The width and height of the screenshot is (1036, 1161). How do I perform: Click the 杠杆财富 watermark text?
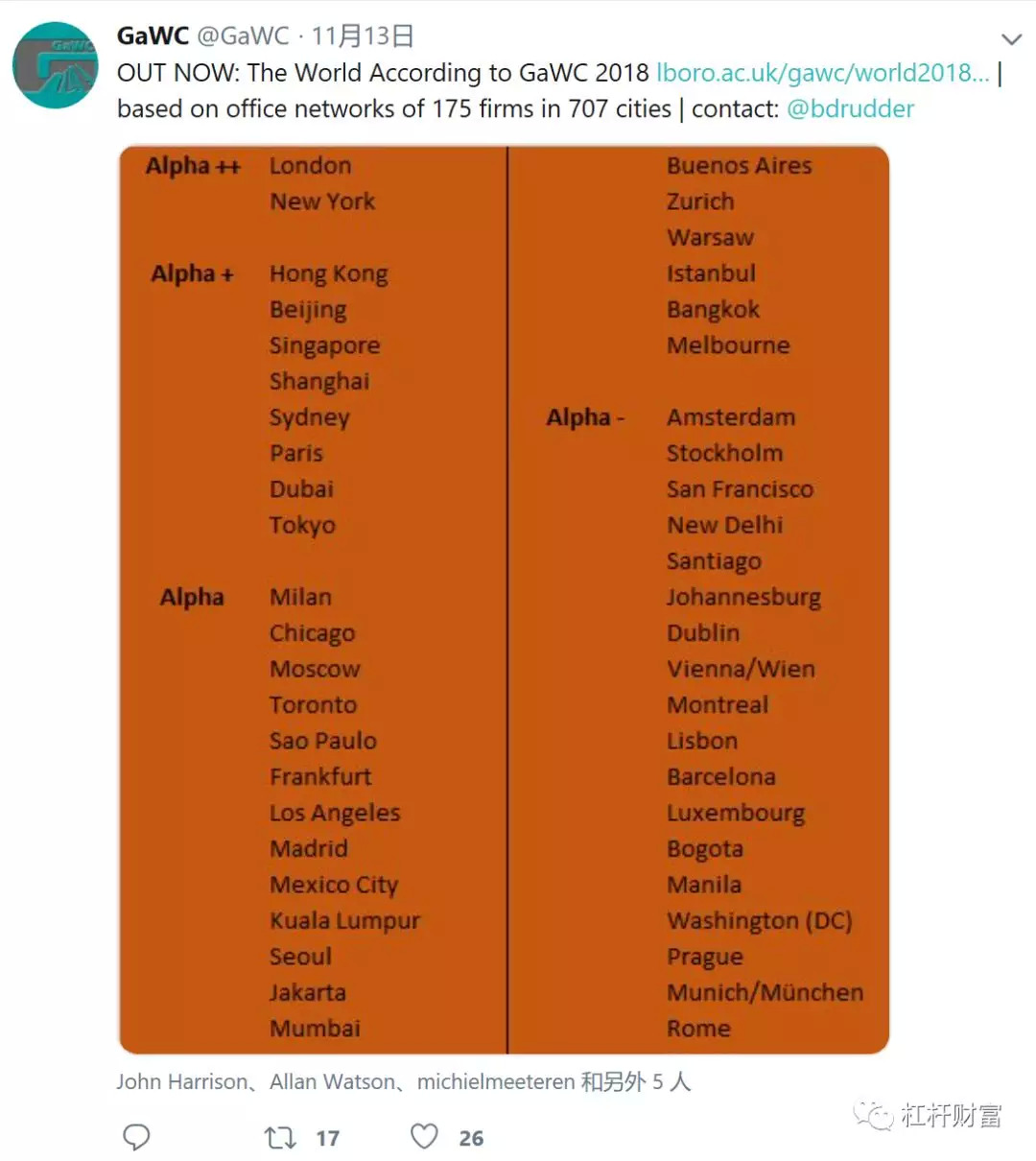coord(951,1116)
